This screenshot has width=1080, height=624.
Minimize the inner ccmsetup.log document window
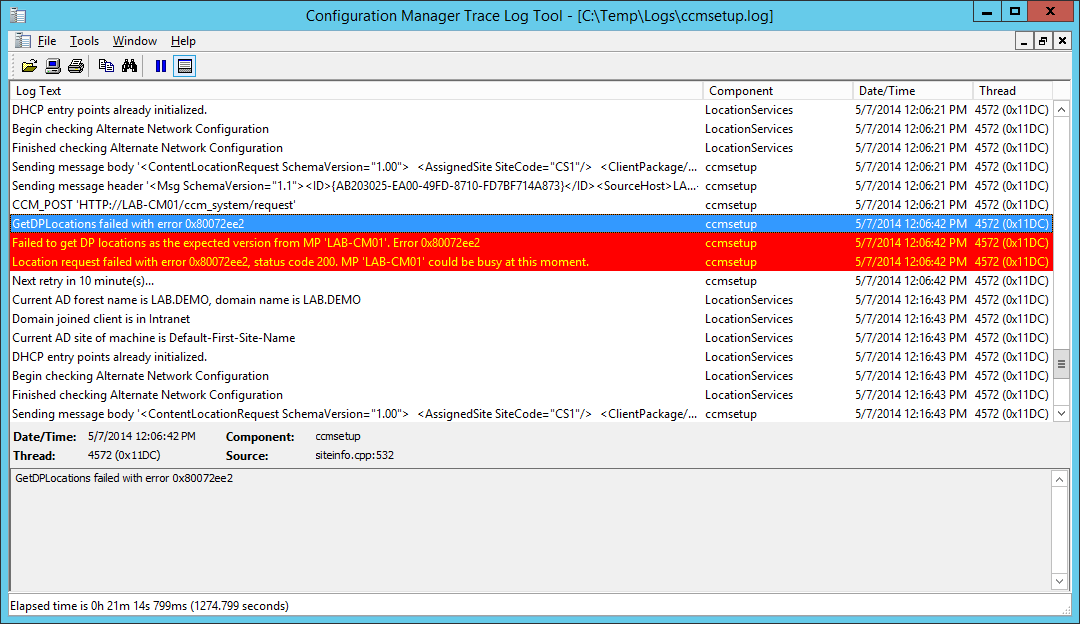tap(1024, 41)
